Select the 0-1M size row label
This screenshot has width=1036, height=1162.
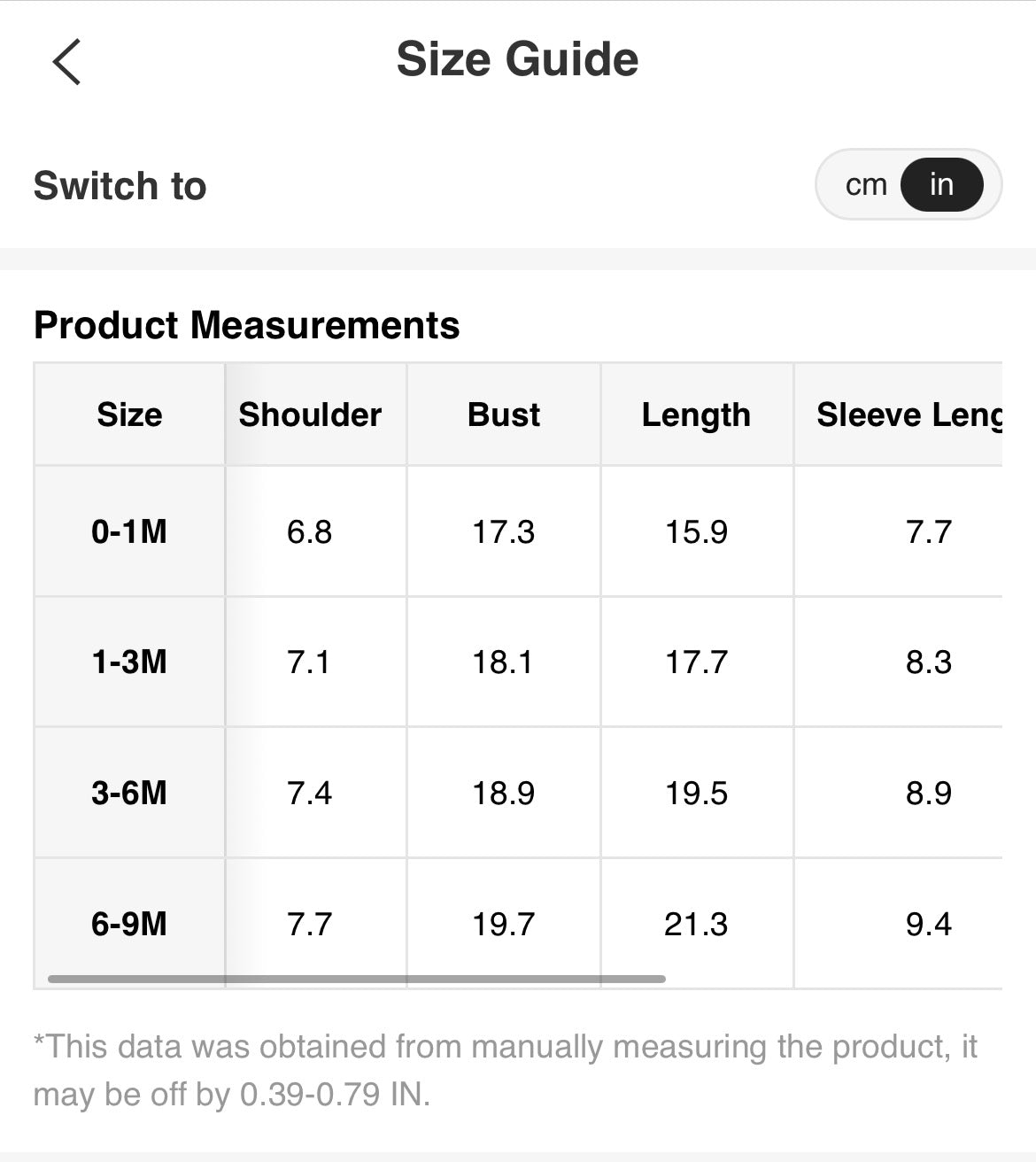click(129, 531)
